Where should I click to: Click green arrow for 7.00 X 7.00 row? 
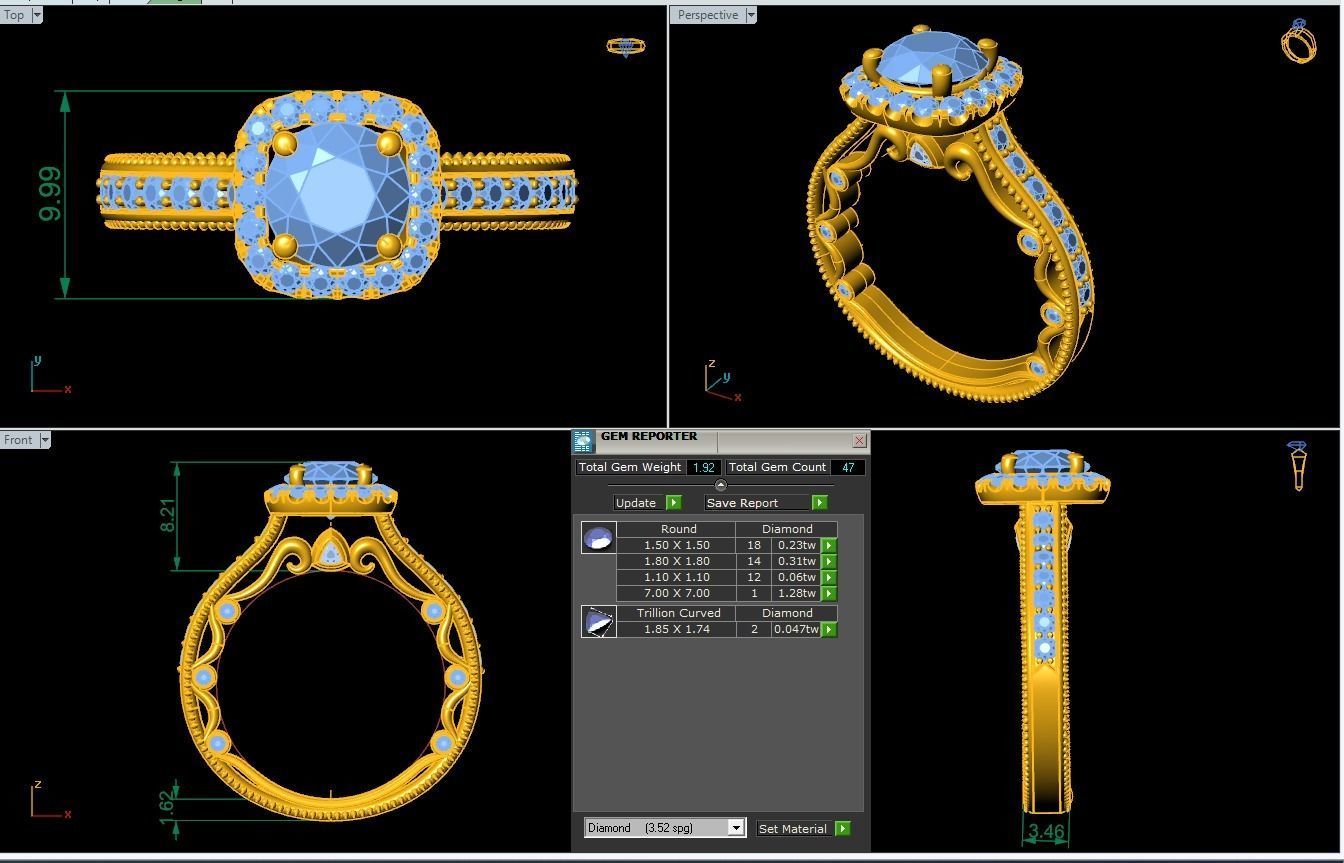pyautogui.click(x=829, y=593)
